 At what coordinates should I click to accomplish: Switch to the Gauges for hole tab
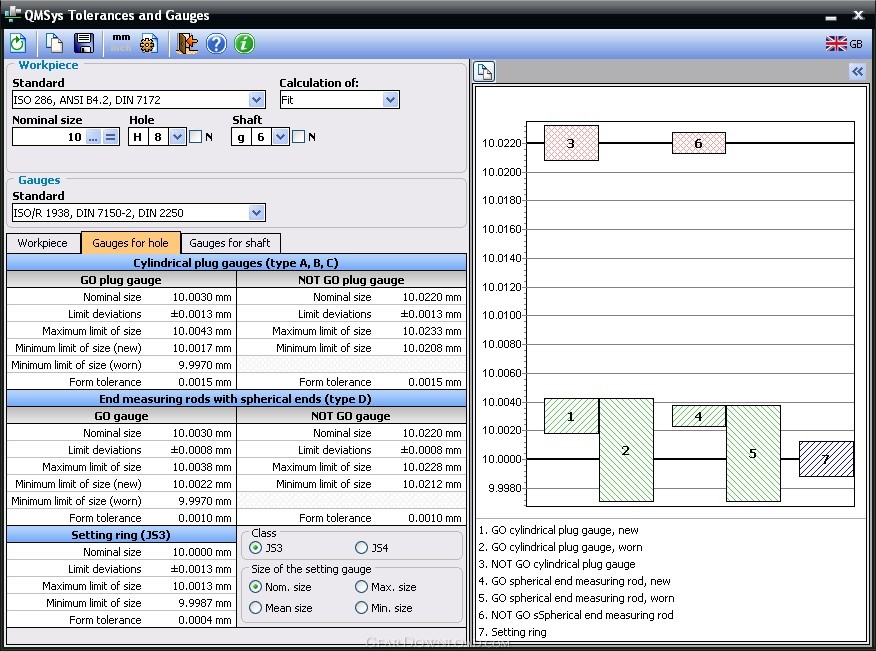coord(130,243)
